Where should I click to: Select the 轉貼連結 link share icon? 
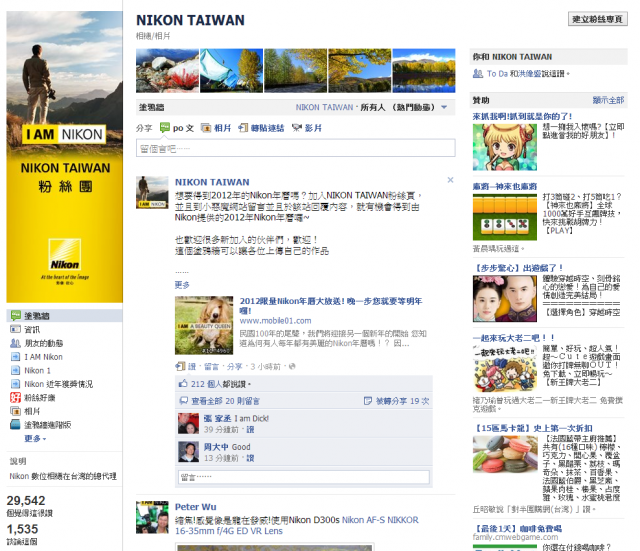(243, 128)
